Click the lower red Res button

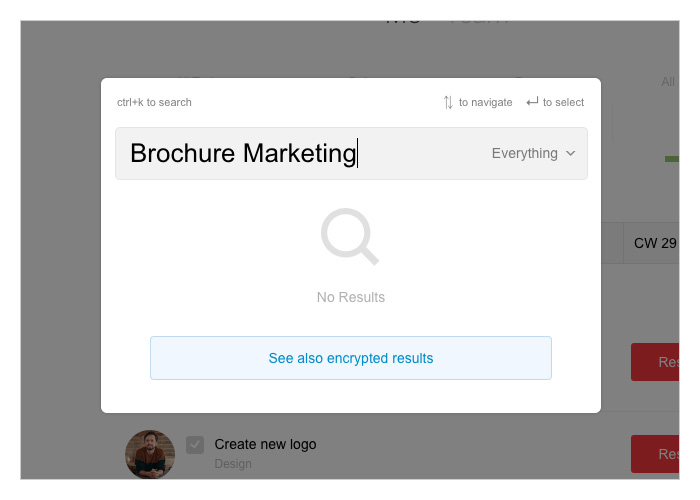[655, 454]
